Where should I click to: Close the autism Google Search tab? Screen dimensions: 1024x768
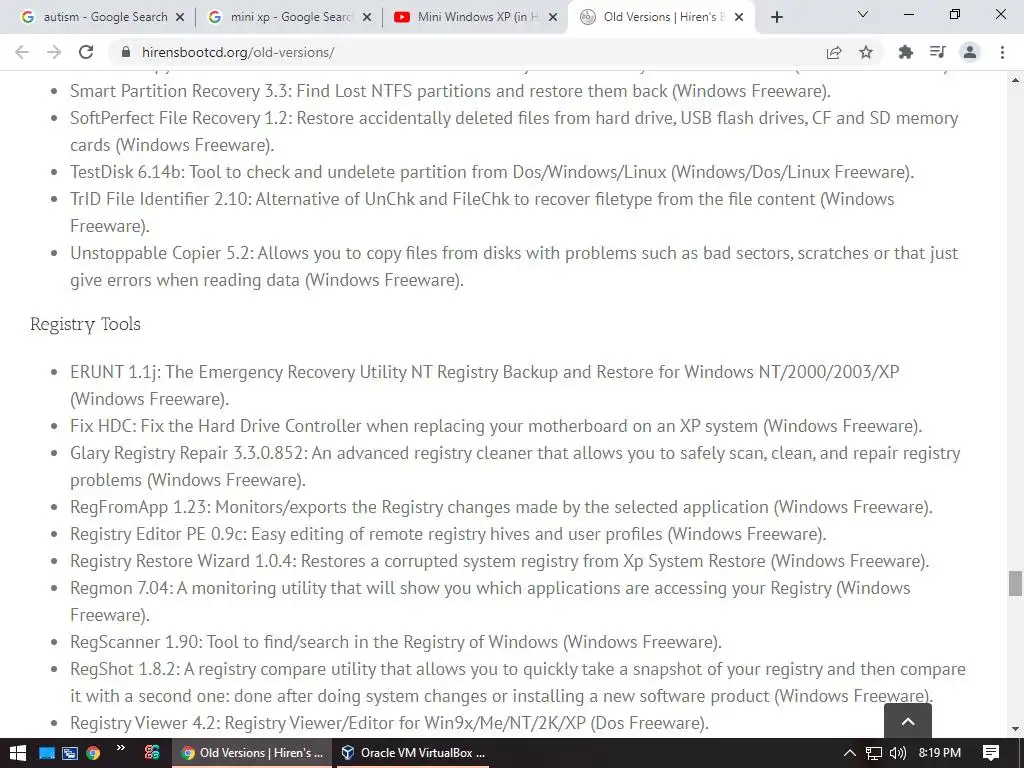click(180, 17)
